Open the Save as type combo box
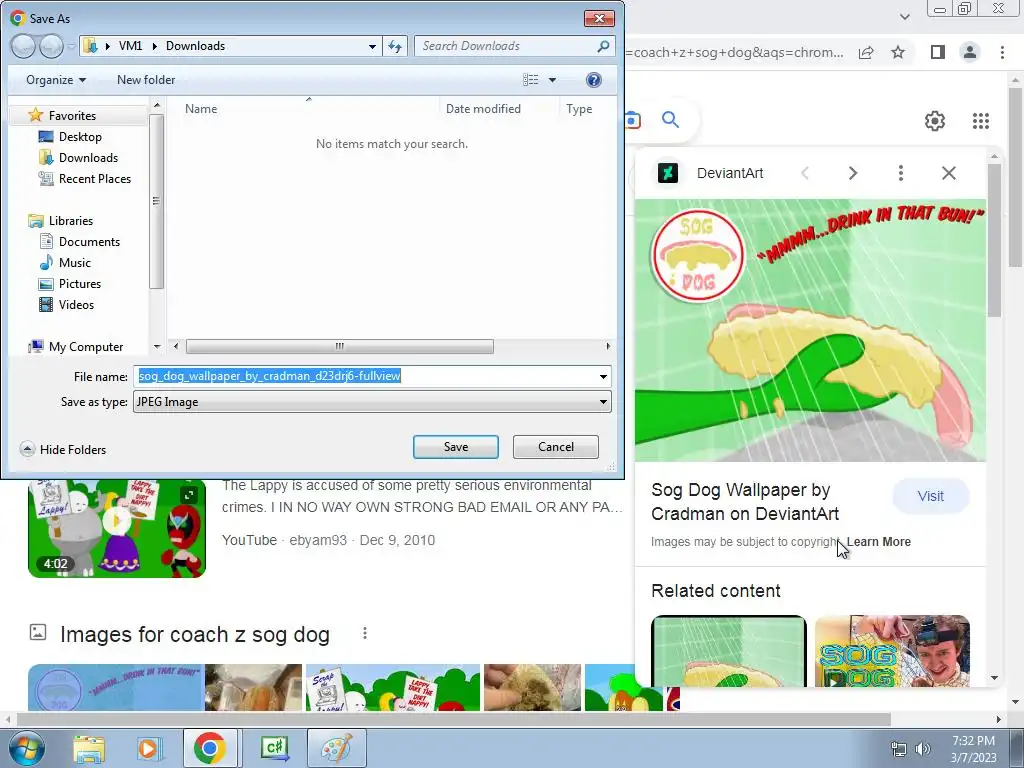Screen dimensions: 1024x768 [x=372, y=402]
